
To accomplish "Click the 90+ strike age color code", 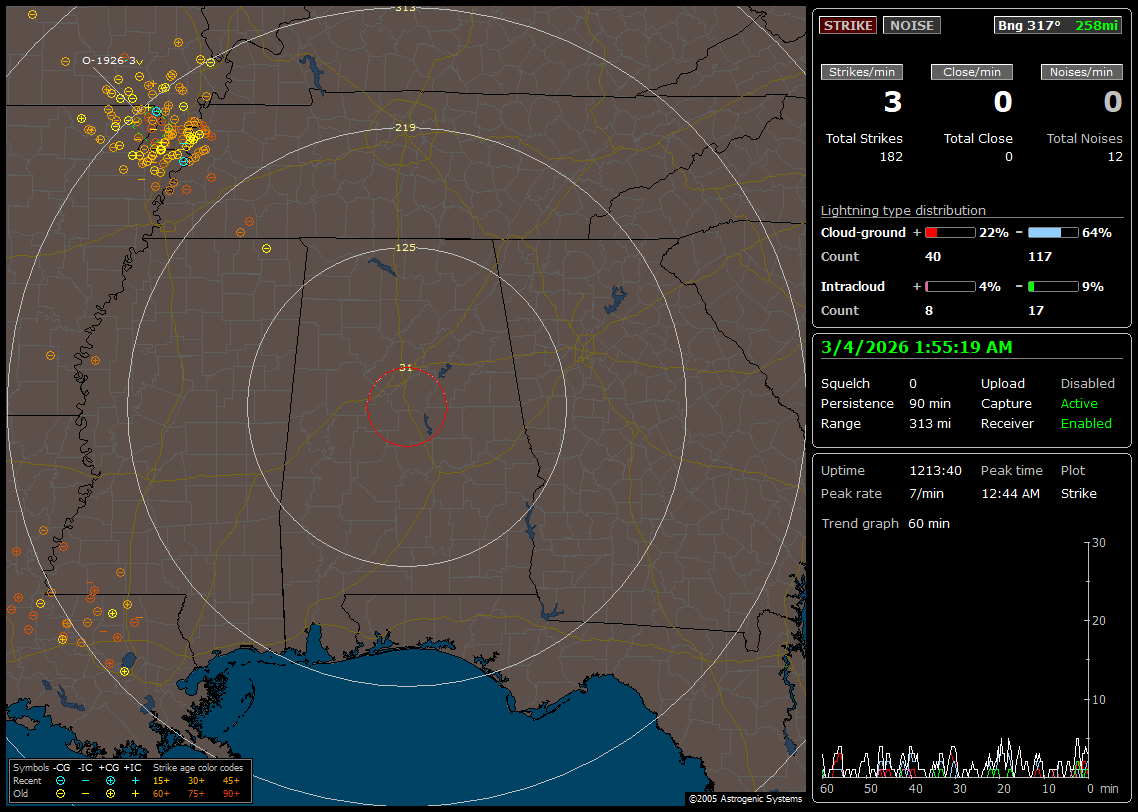I will click(x=229, y=793).
